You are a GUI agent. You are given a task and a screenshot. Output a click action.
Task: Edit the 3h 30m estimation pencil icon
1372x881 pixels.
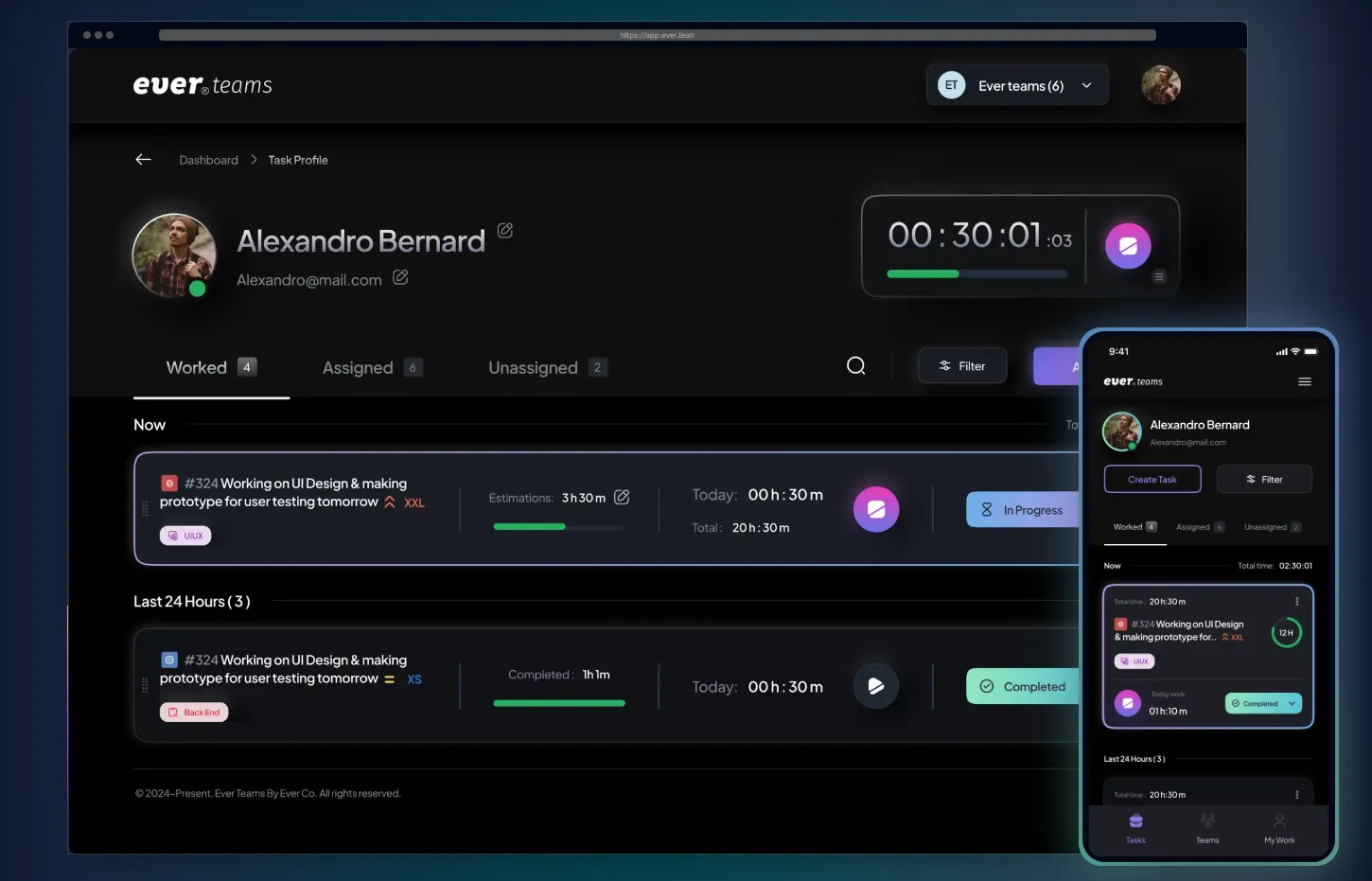pyautogui.click(x=622, y=497)
